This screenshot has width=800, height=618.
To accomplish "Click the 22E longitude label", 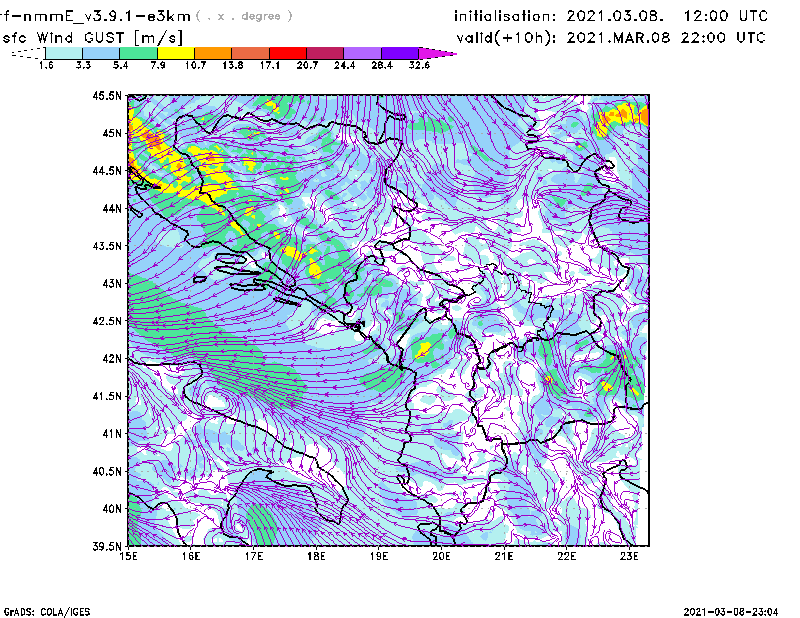I will 566,556.
